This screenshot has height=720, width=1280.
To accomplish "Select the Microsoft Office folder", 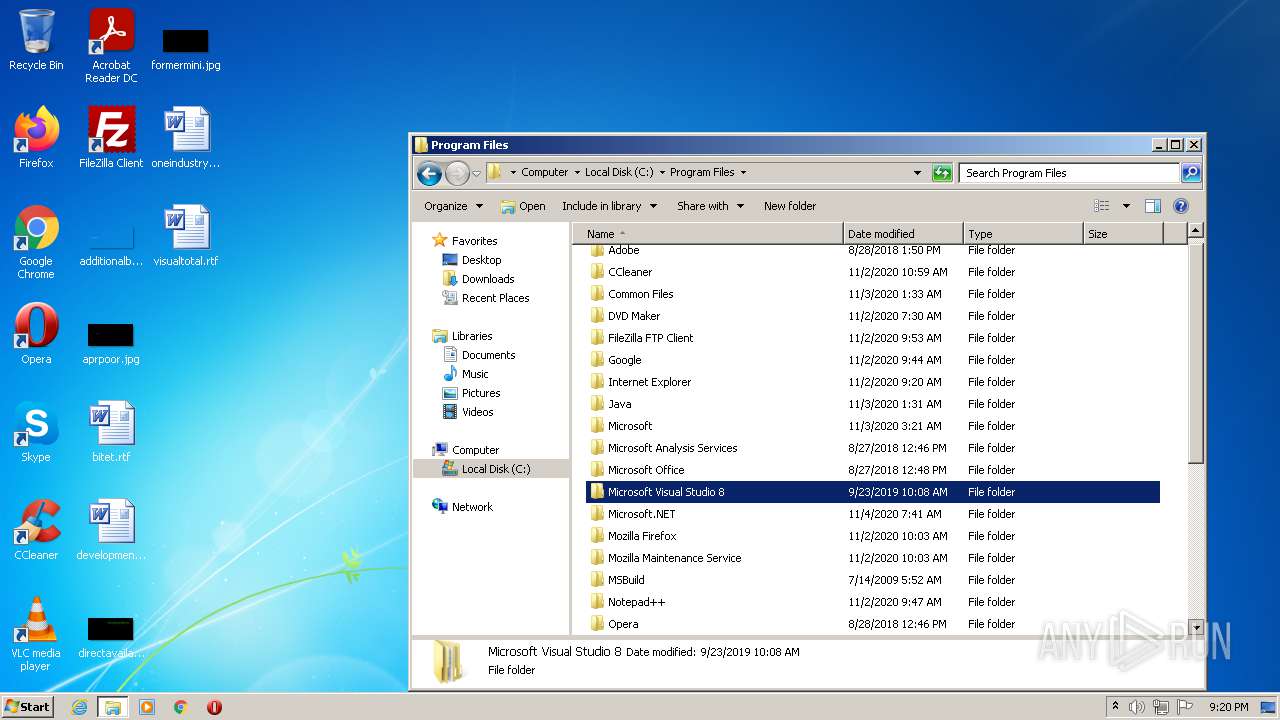I will pos(873,470).
